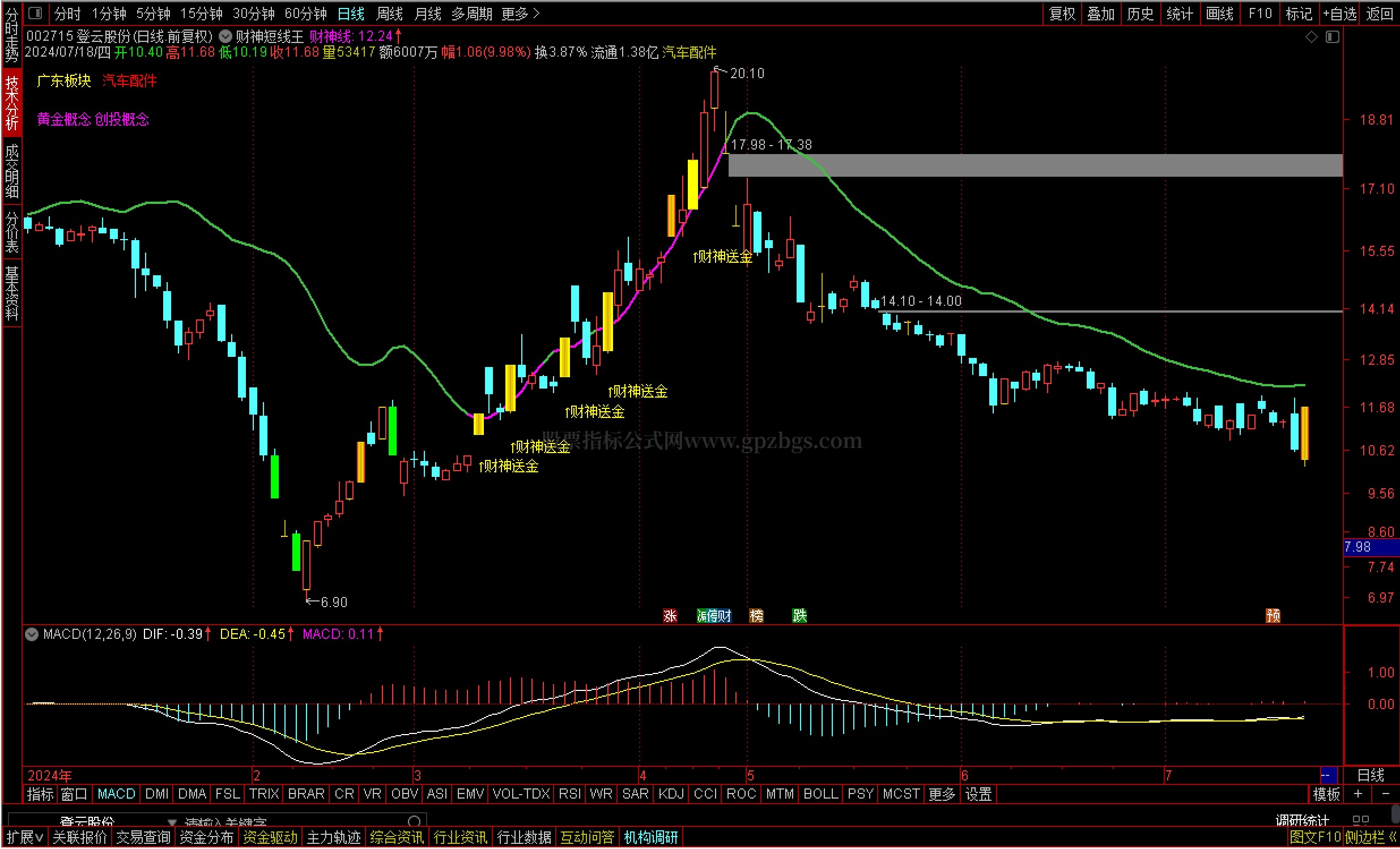The width and height of the screenshot is (1400, 849).
Task: Click the 张 event marker icon
Action: tap(670, 616)
